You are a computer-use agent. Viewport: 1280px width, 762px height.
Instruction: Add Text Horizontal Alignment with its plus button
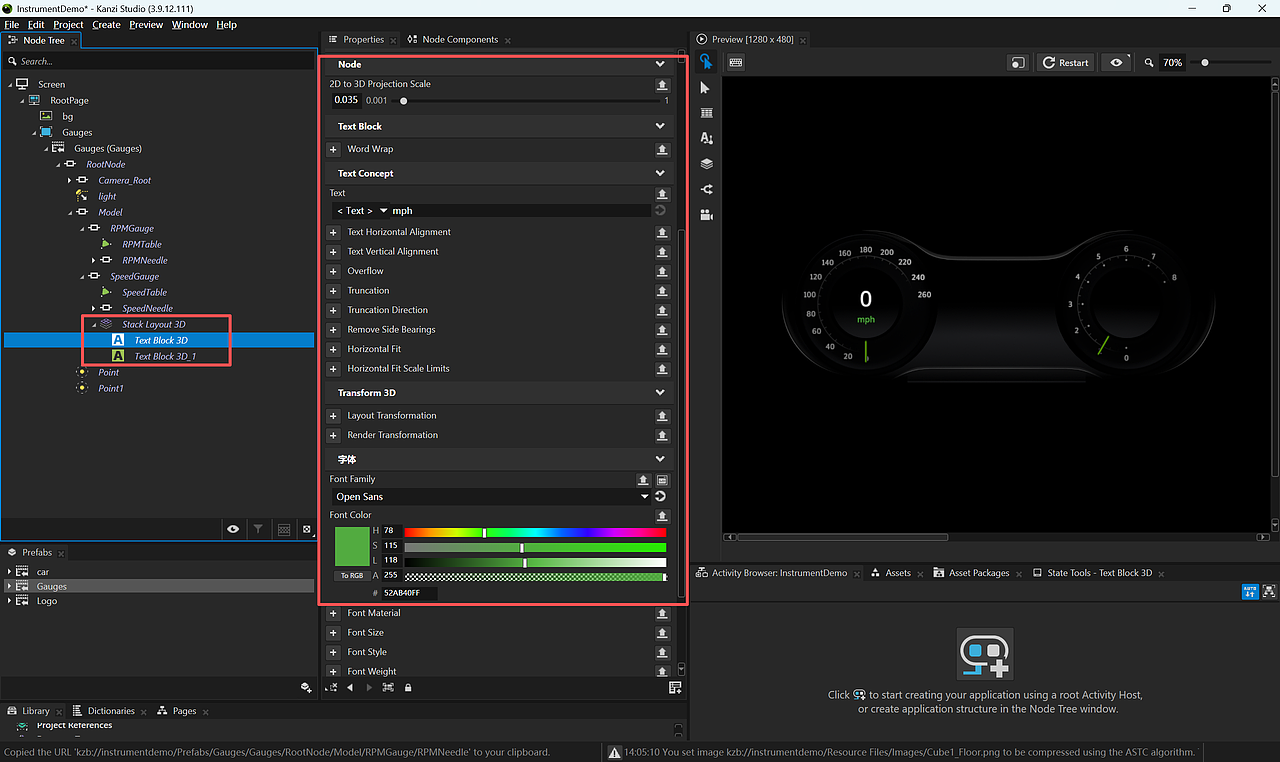click(334, 232)
